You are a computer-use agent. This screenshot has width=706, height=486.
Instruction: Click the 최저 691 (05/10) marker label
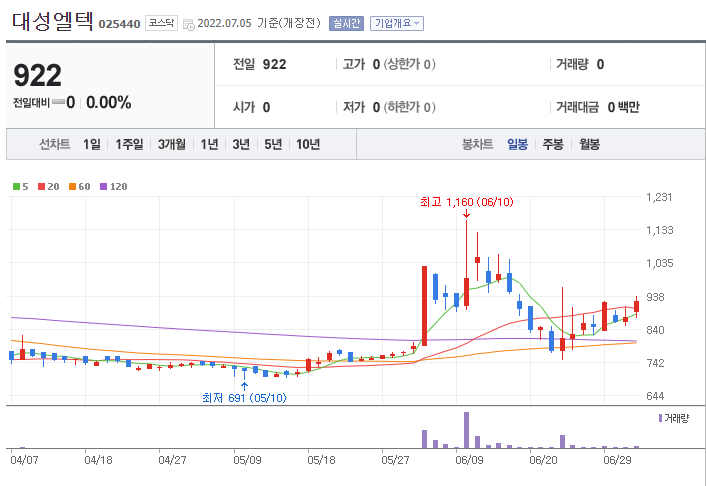pos(244,398)
